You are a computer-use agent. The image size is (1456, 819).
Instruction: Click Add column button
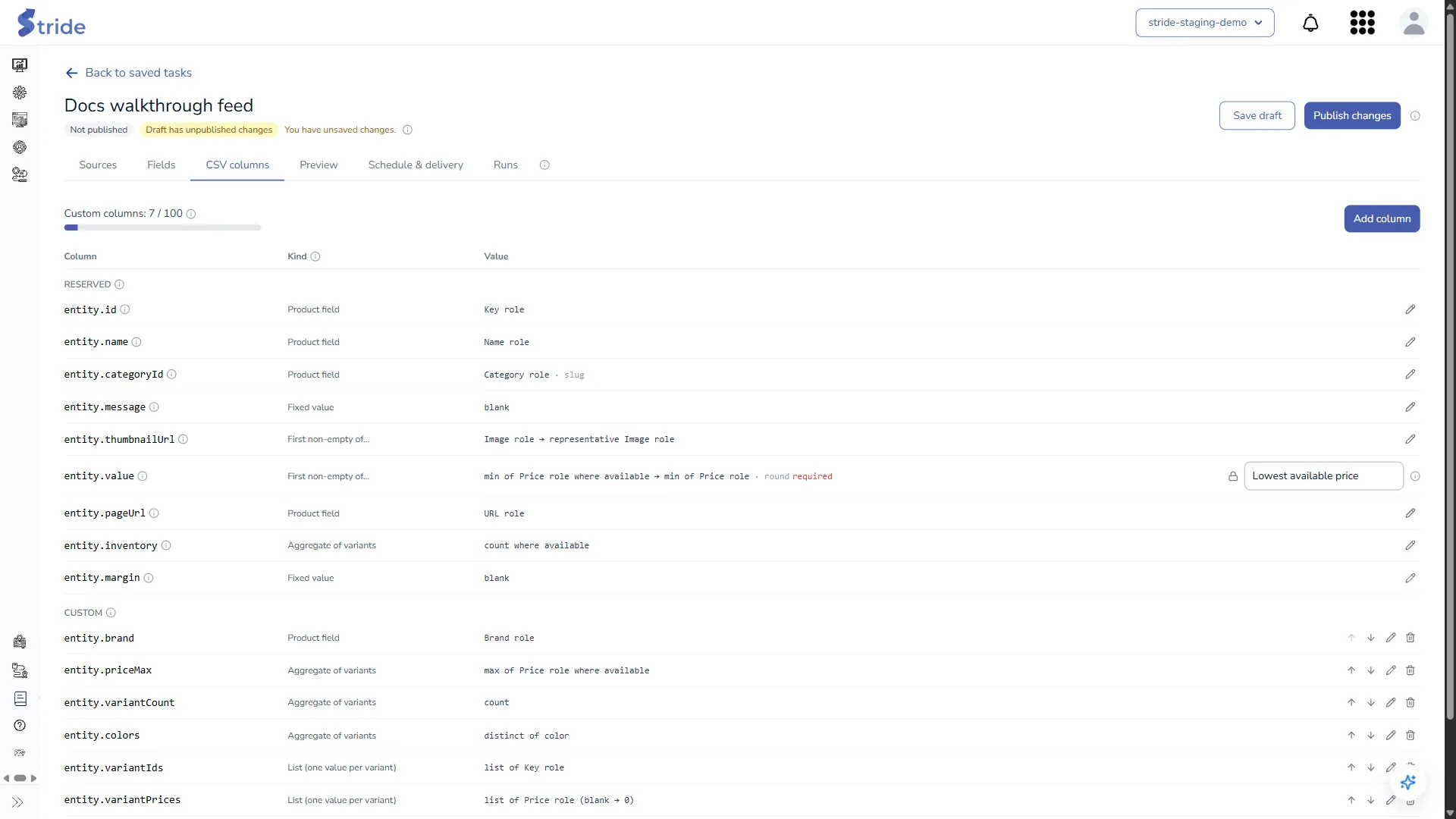1381,218
